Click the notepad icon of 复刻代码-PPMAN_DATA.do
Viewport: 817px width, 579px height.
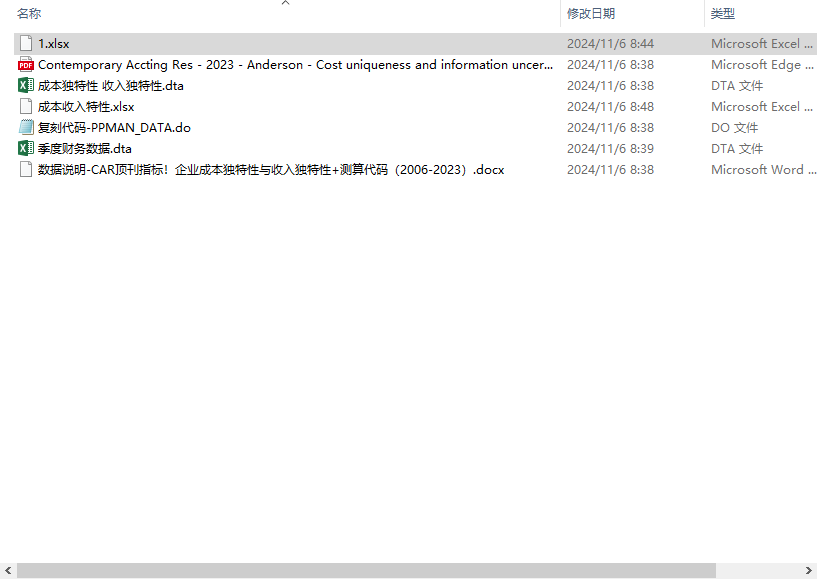tap(26, 128)
